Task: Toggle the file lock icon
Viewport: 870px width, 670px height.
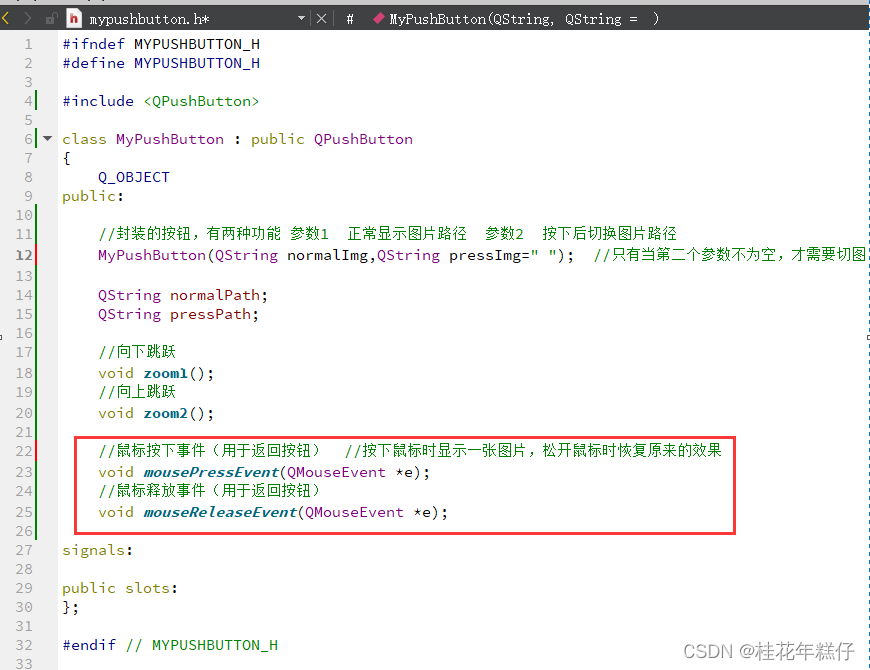Action: pyautogui.click(x=52, y=19)
